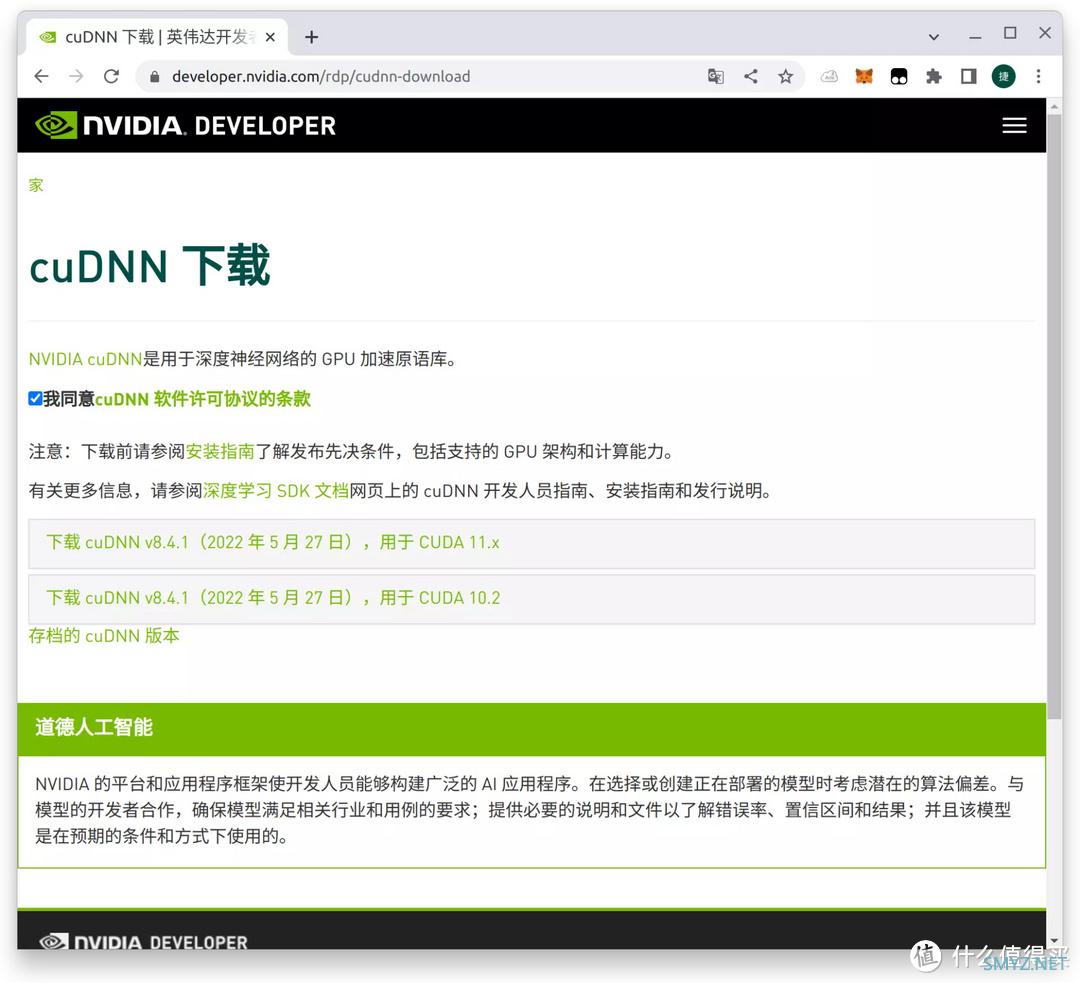This screenshot has height=983, width=1080.
Task: Click the cloud extension icon
Action: click(x=829, y=76)
